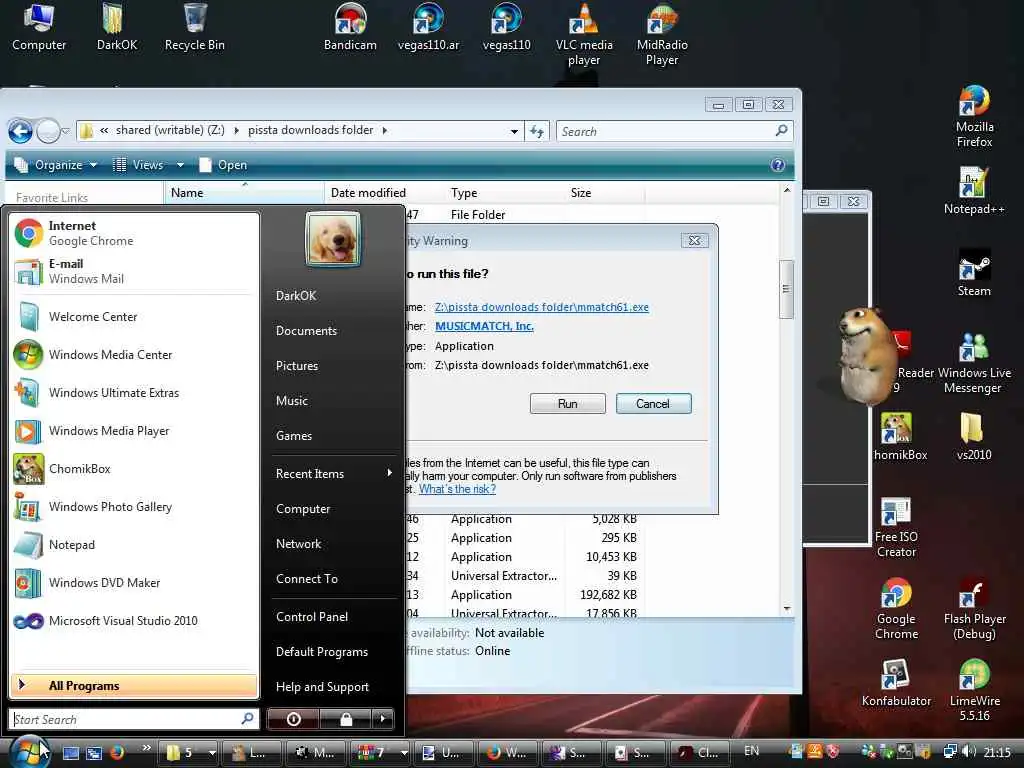Click the Explorer help question mark icon
The height and width of the screenshot is (768, 1024).
777,165
